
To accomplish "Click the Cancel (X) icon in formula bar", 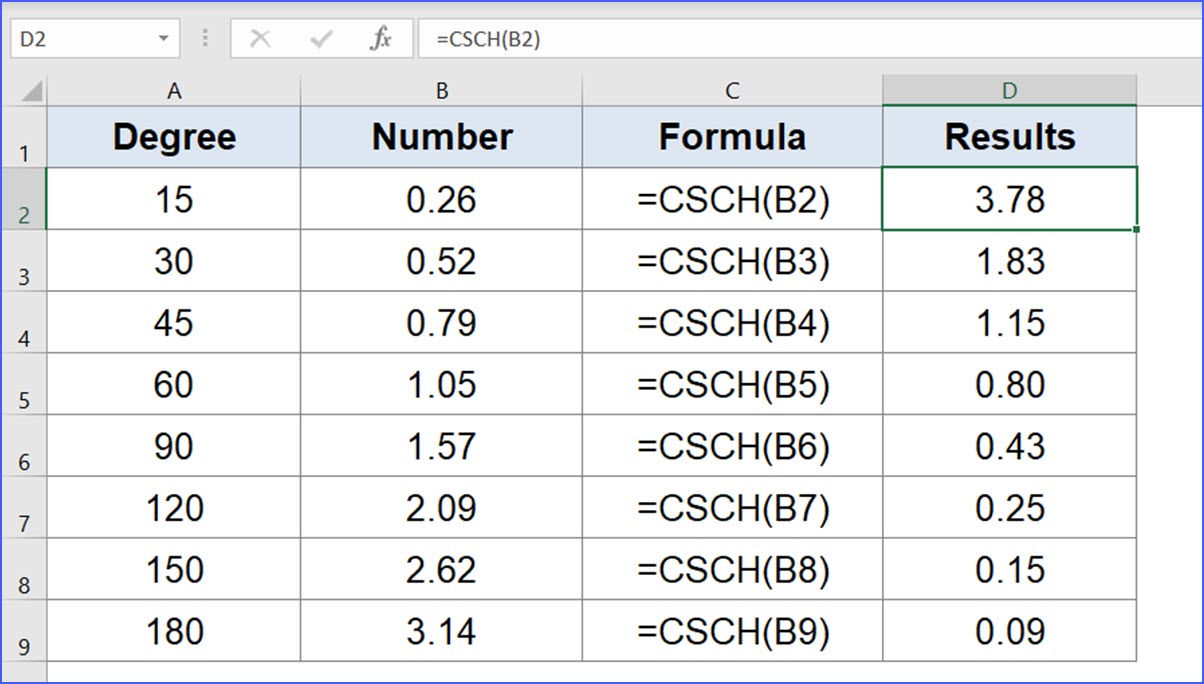I will coord(260,38).
